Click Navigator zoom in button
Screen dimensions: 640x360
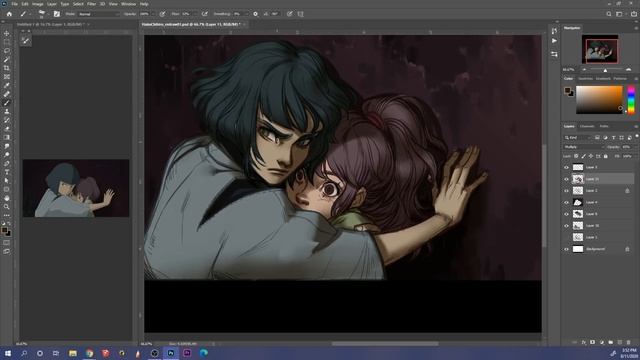click(x=629, y=70)
